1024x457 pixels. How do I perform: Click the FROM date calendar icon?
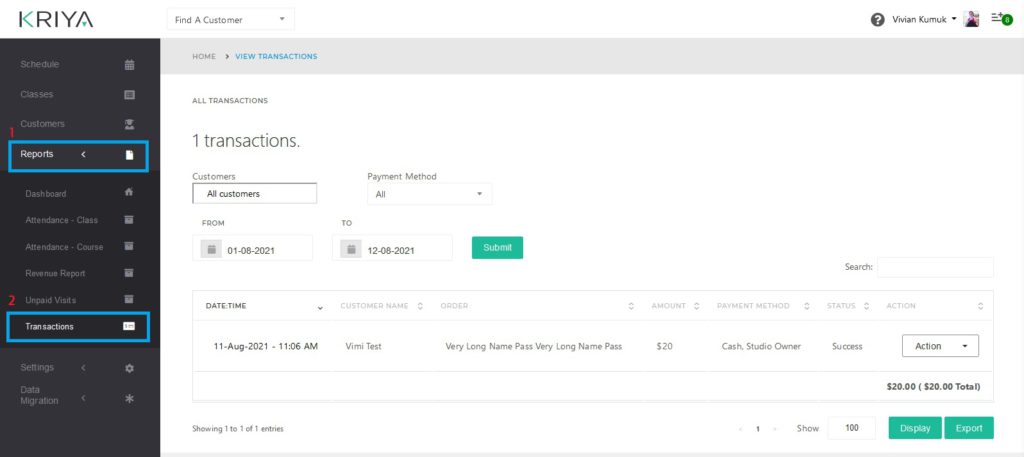coord(211,250)
